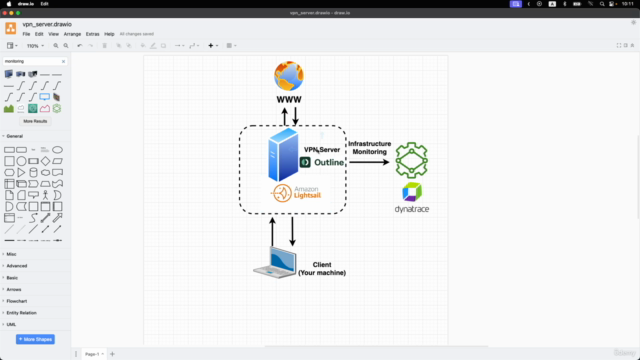
Task: Select the green area chart search result
Action: pyautogui.click(x=9, y=109)
